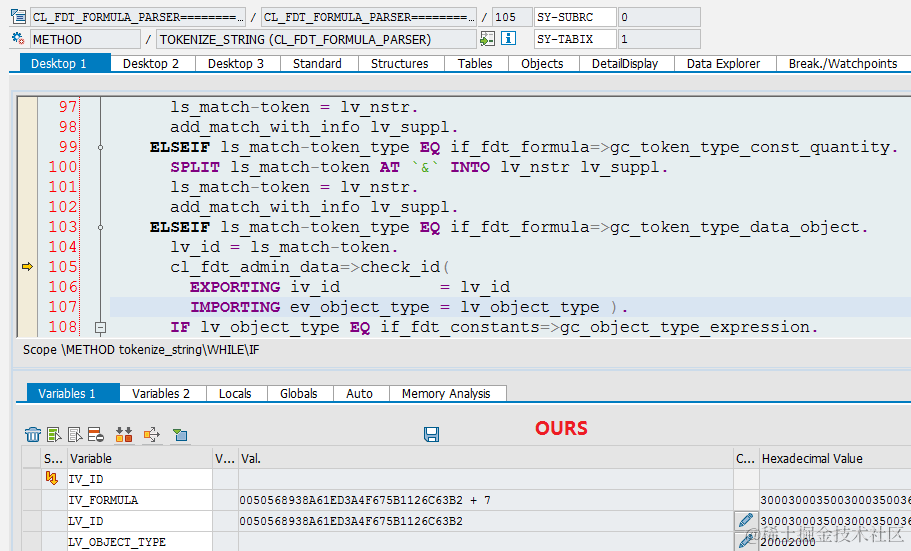
Task: Open the Desktop 3 tab
Action: (236, 63)
